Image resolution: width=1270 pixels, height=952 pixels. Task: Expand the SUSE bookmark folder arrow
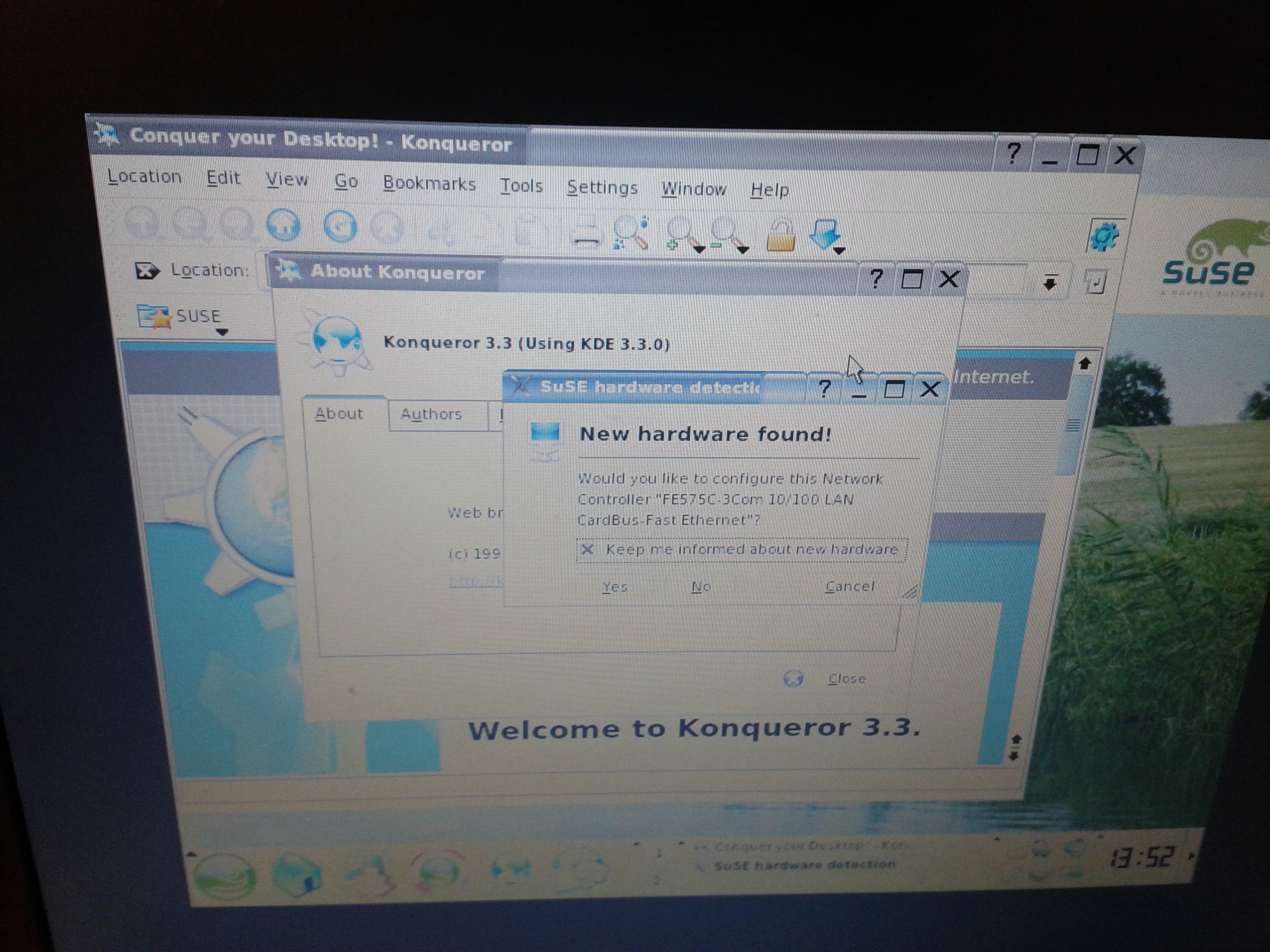(222, 332)
